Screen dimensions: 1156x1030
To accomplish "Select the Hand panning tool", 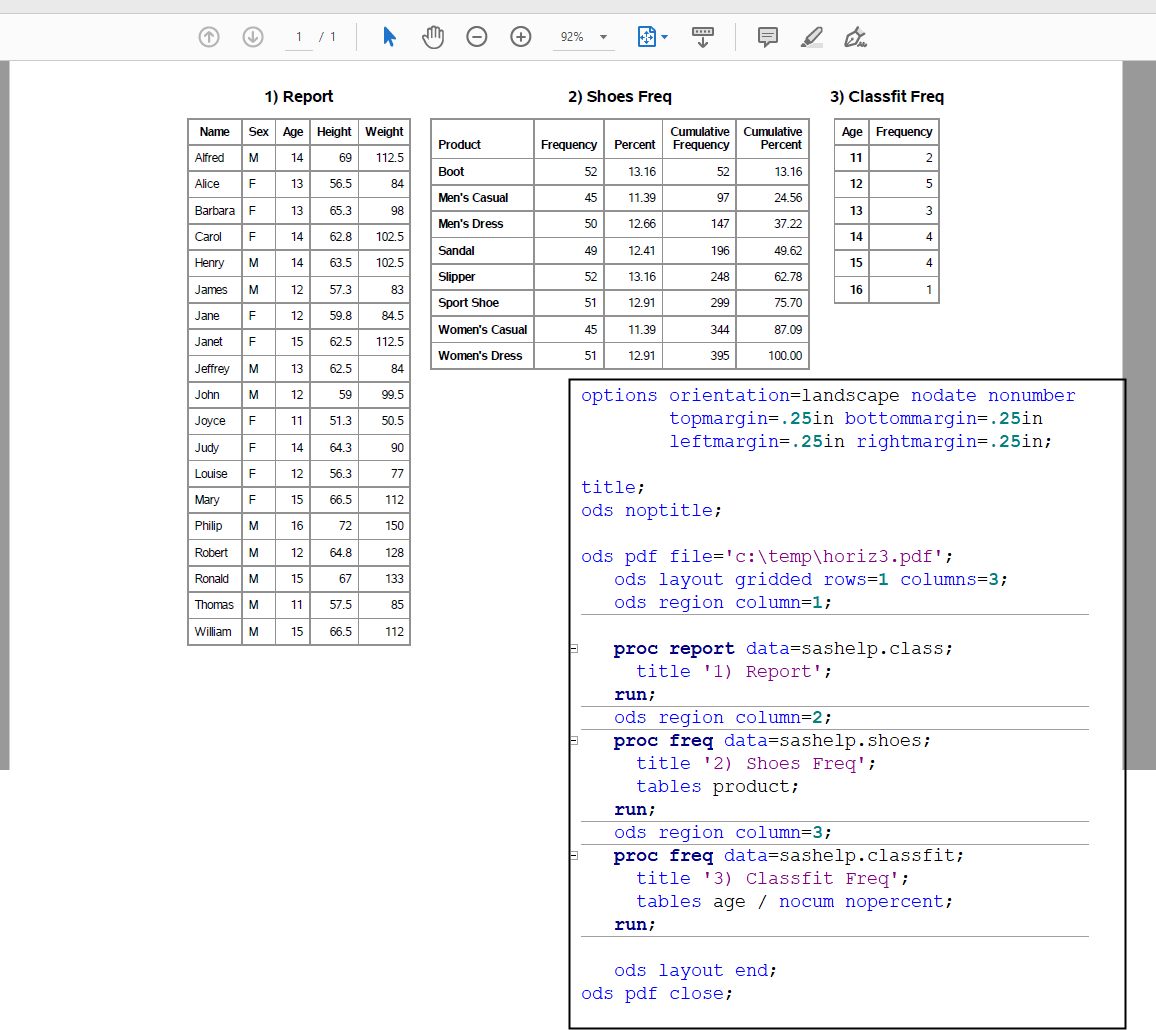I will 433,36.
